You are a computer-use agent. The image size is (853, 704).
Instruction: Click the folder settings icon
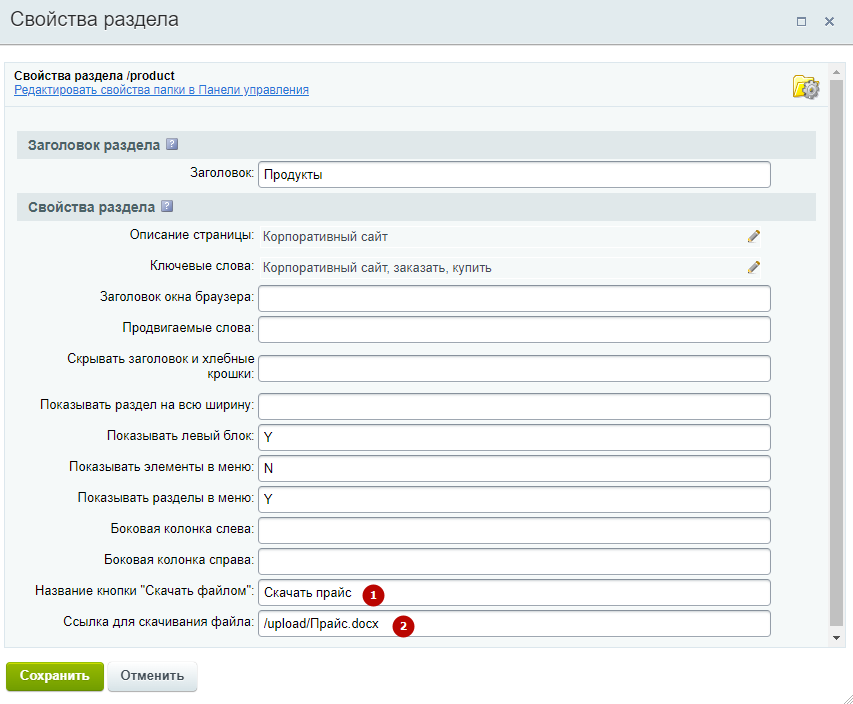(806, 87)
